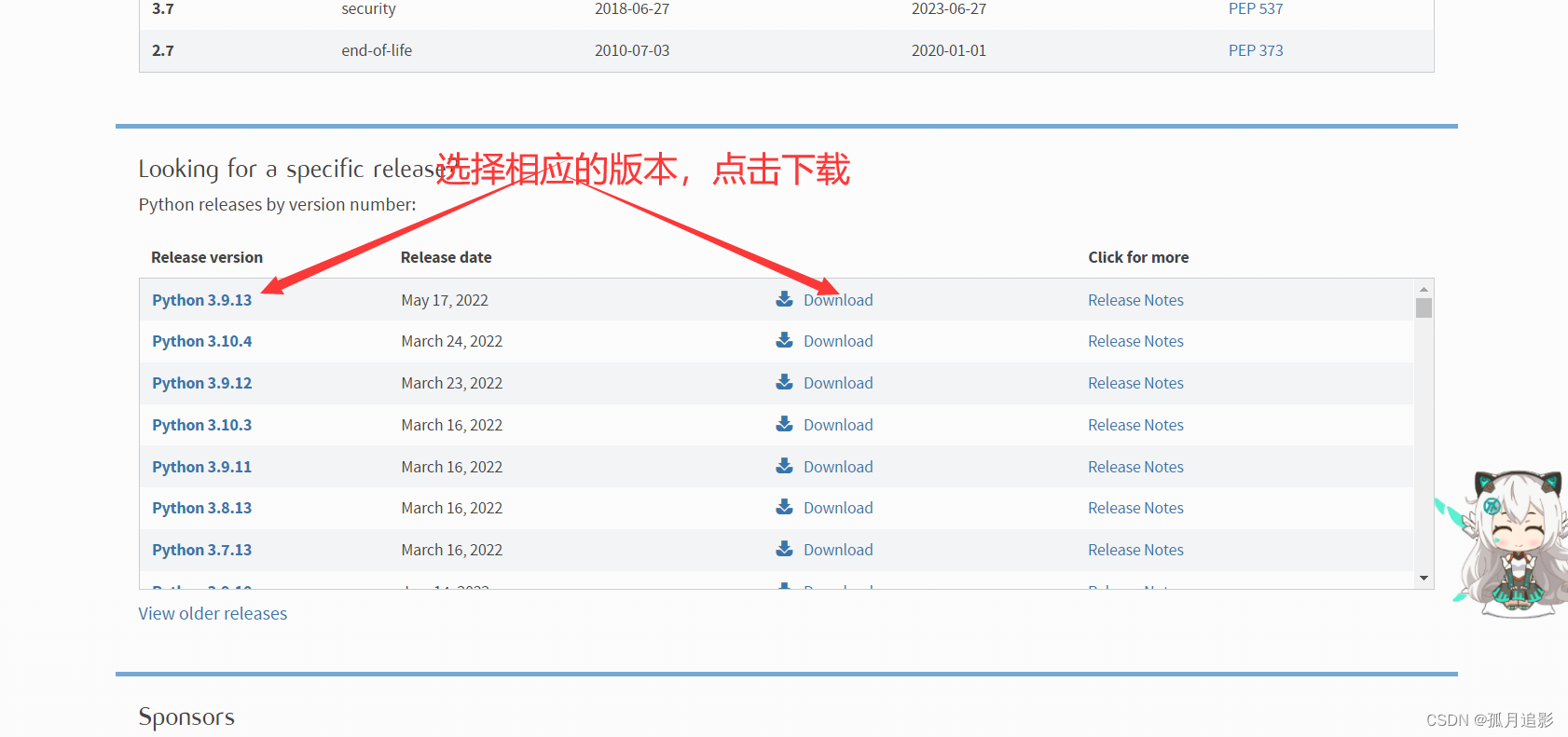Click the Release version column header
The height and width of the screenshot is (737, 1568).
coord(207,257)
